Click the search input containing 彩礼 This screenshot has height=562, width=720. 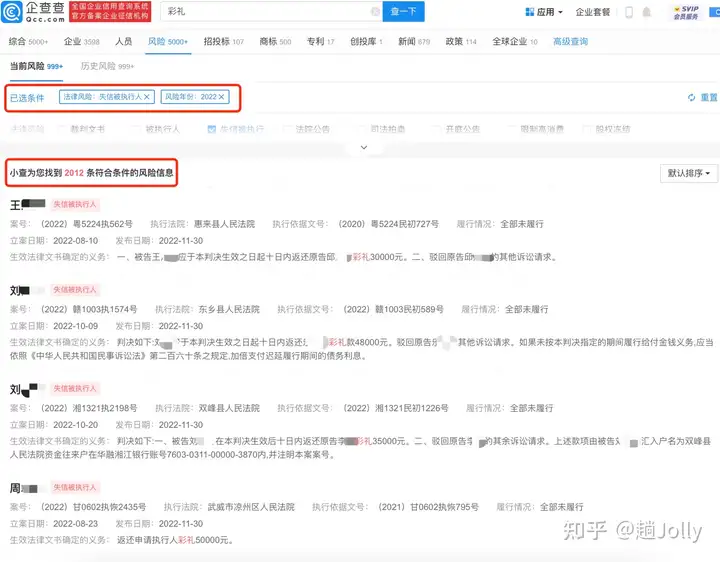point(271,11)
